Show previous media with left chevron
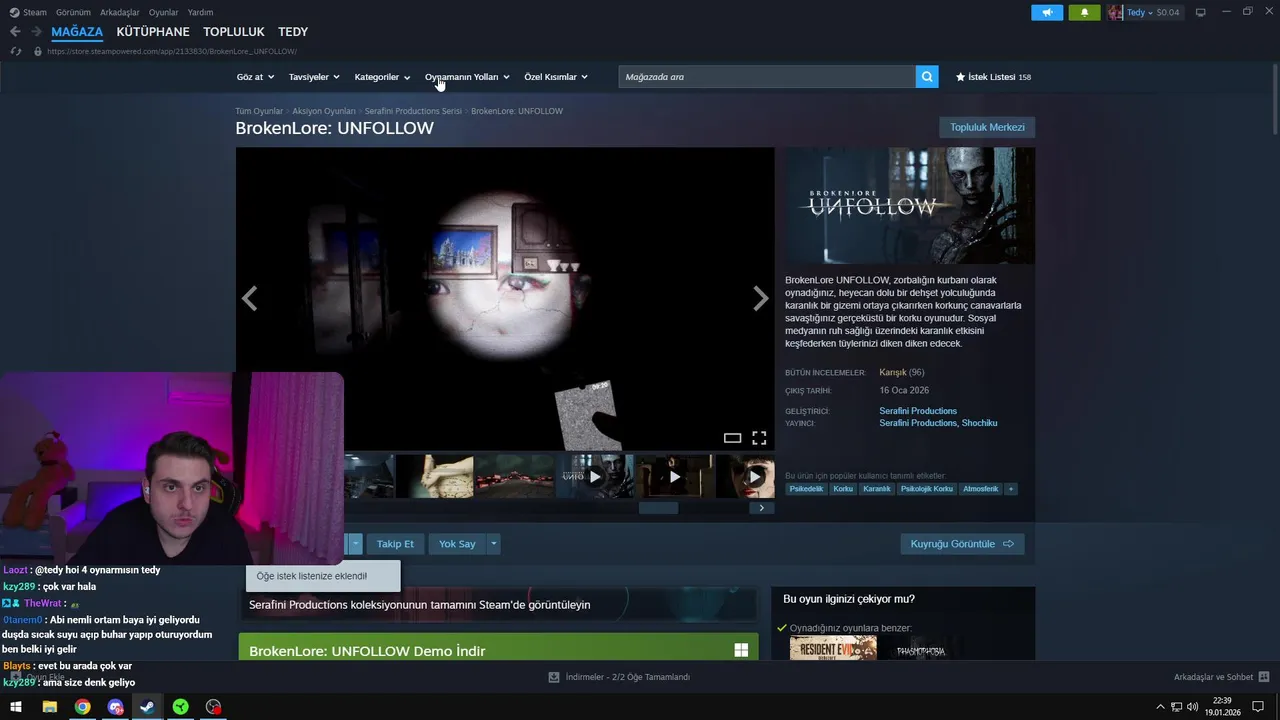 pos(249,298)
